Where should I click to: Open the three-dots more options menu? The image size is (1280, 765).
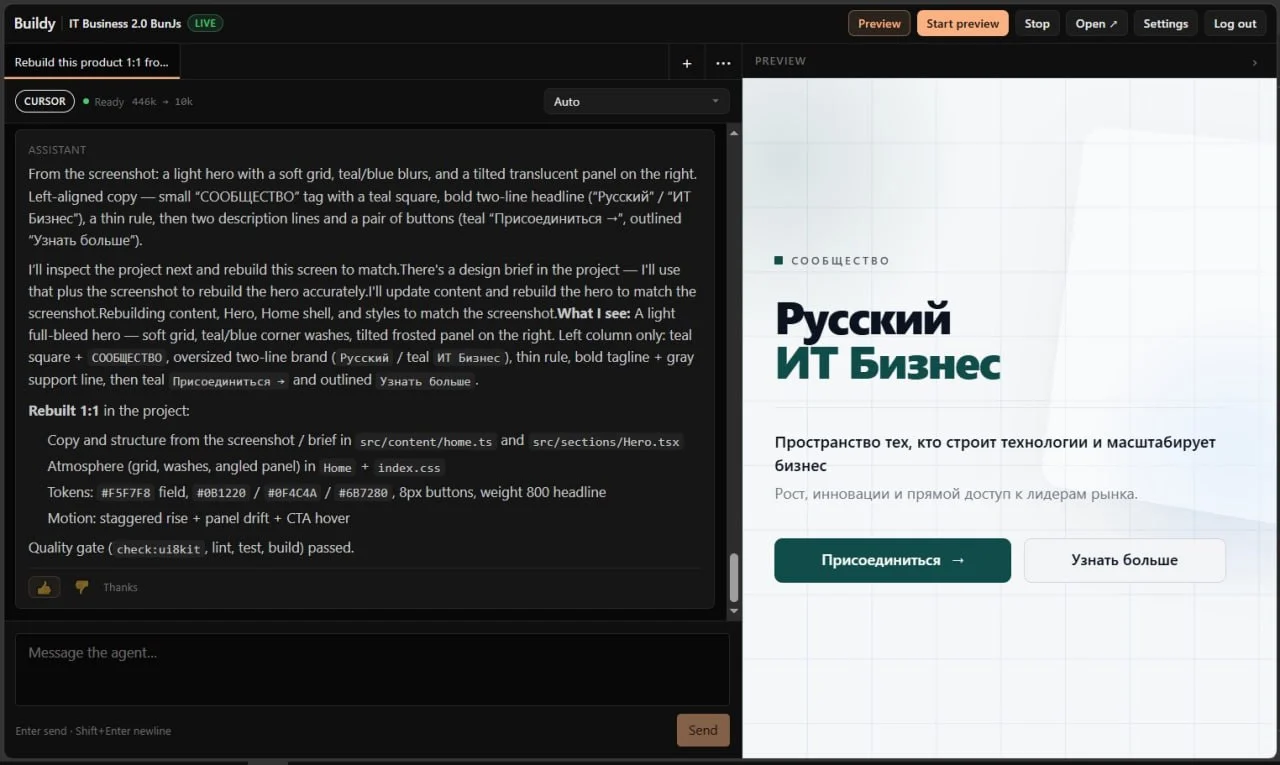pyautogui.click(x=723, y=63)
